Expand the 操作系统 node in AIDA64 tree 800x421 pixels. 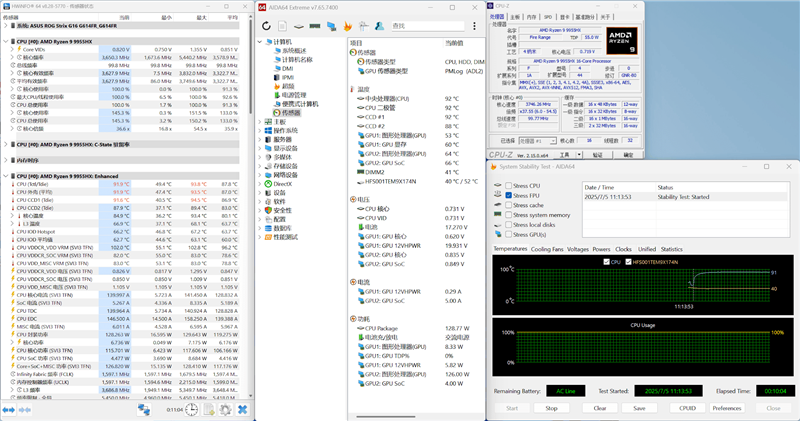coord(260,131)
